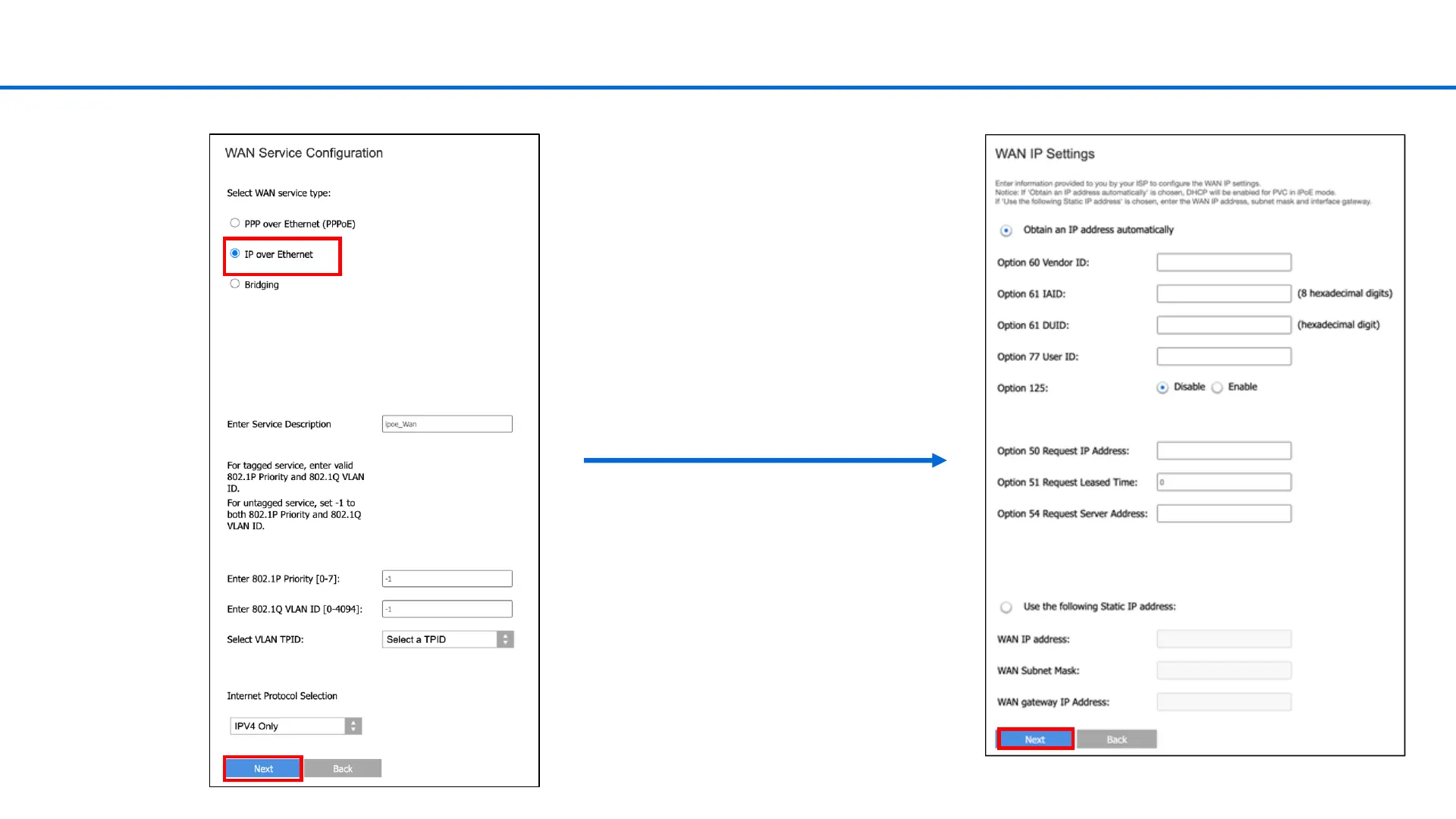1456x819 pixels.
Task: Click the 802.1P Priority input field
Action: click(447, 579)
